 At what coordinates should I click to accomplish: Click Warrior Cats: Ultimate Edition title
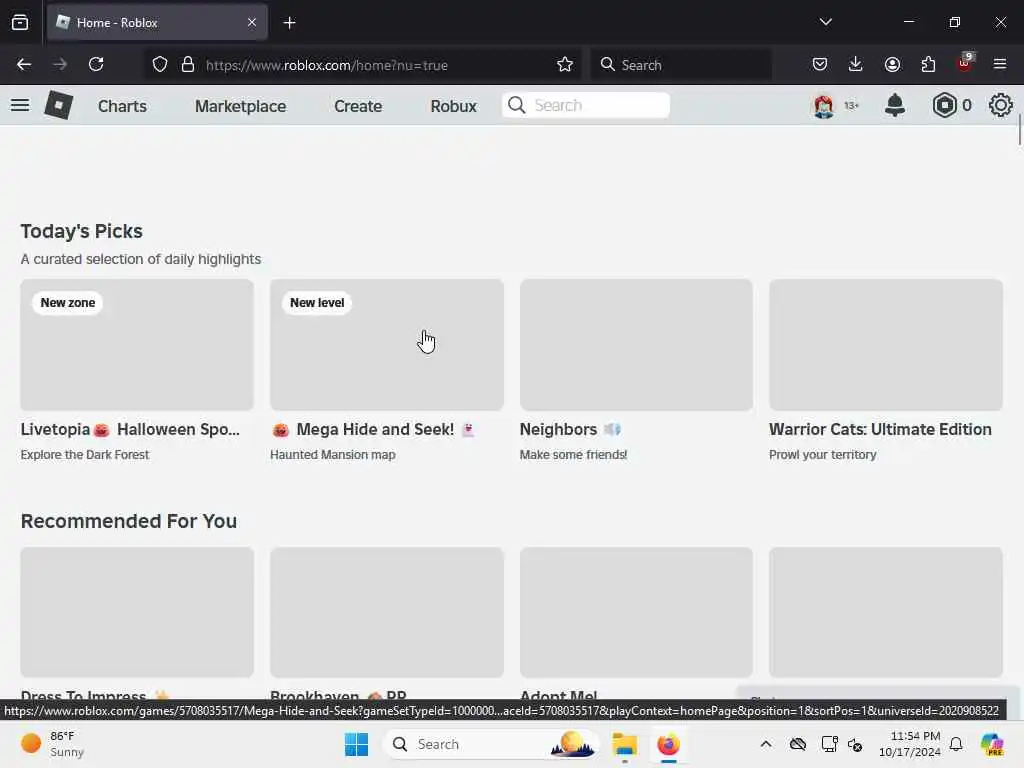click(x=880, y=429)
